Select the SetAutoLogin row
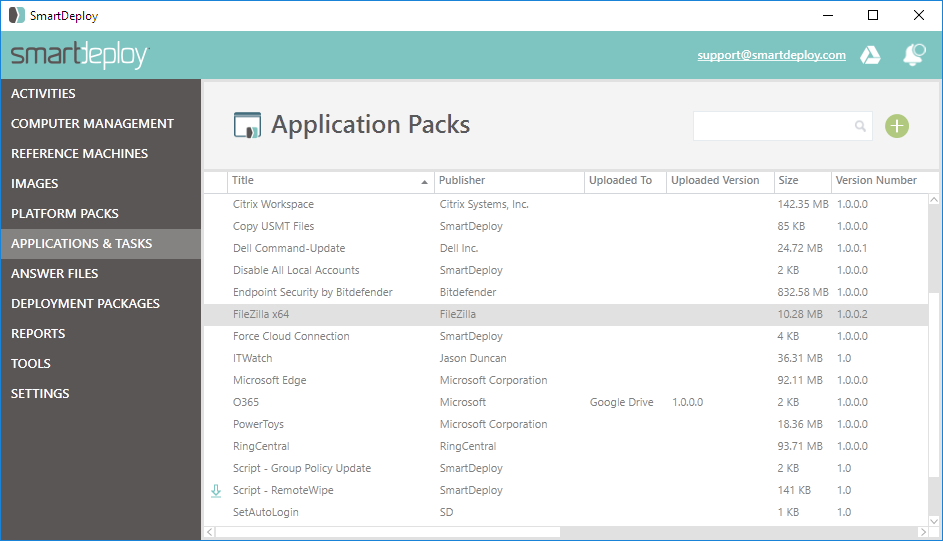 pos(566,512)
